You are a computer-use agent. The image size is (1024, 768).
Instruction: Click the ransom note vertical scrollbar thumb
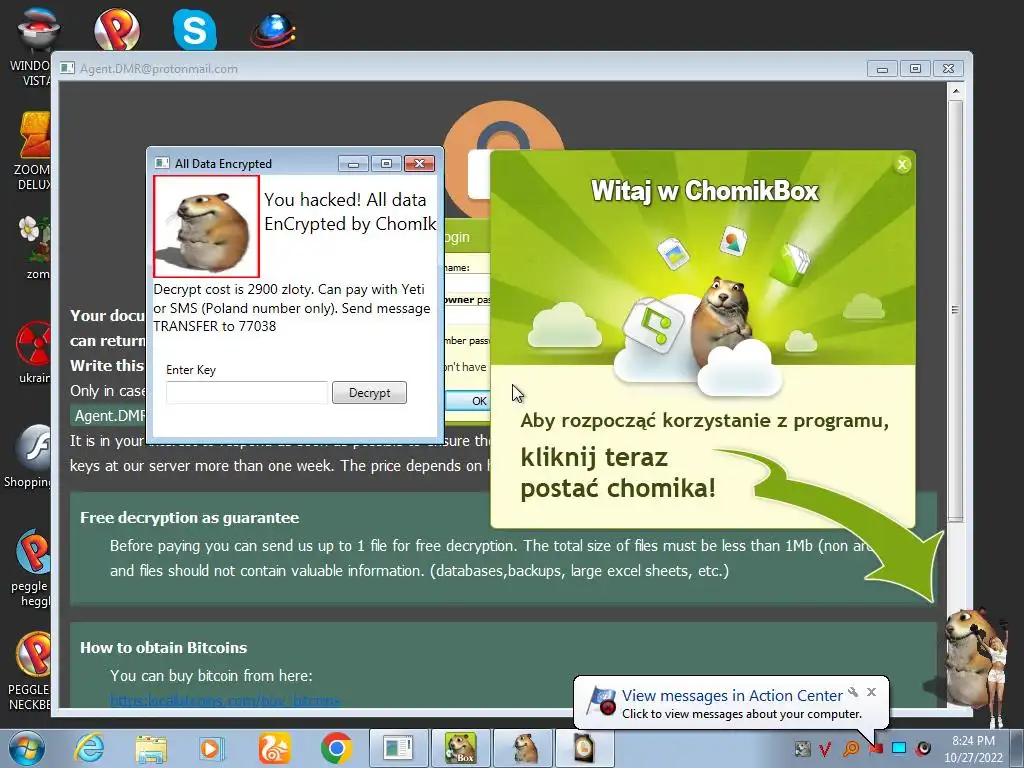[x=955, y=310]
